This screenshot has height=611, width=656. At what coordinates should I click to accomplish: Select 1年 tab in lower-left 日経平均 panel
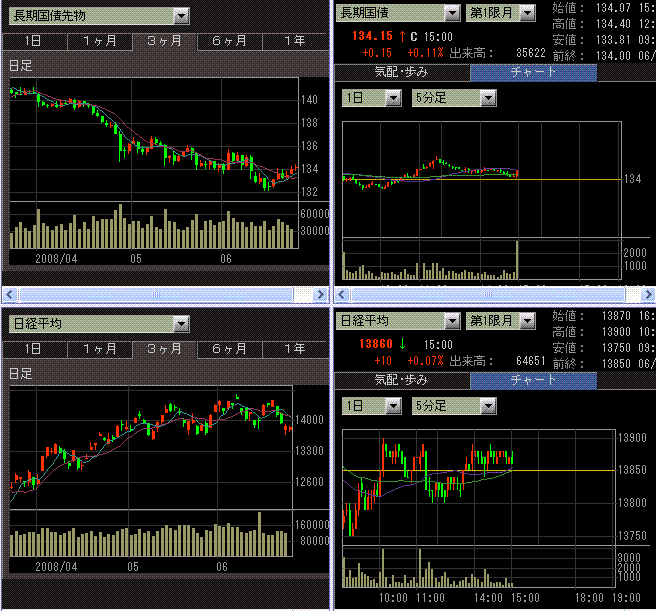[295, 349]
